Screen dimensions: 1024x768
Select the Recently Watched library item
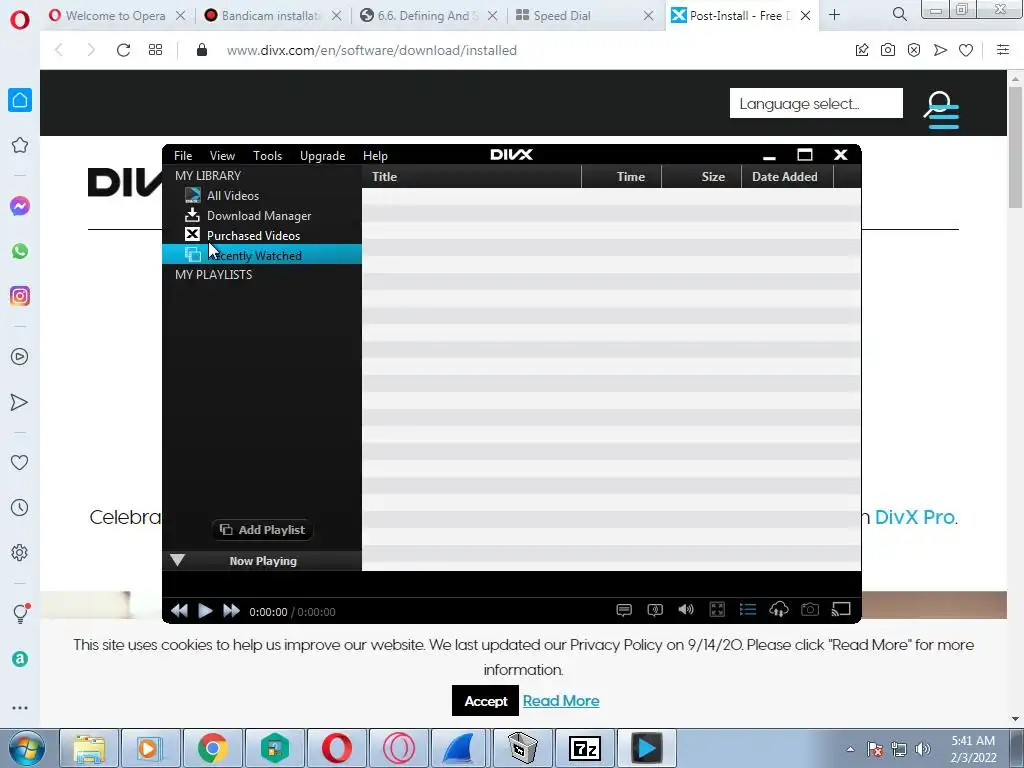point(262,255)
